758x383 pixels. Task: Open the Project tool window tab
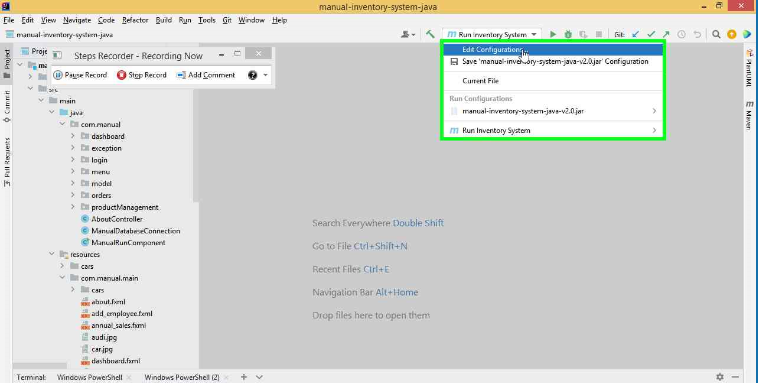[7, 63]
